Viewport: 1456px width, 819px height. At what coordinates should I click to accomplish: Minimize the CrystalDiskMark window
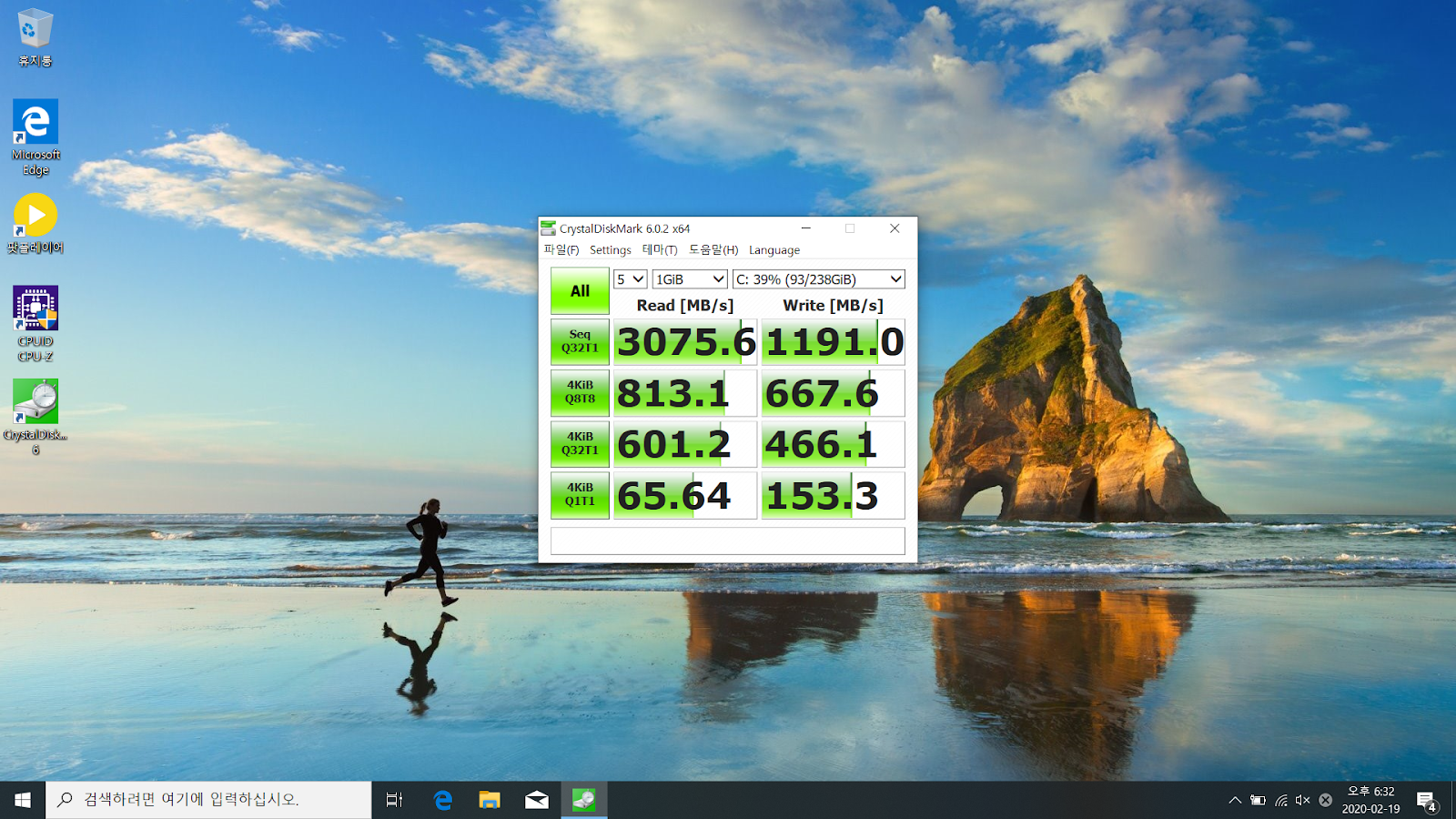[805, 228]
